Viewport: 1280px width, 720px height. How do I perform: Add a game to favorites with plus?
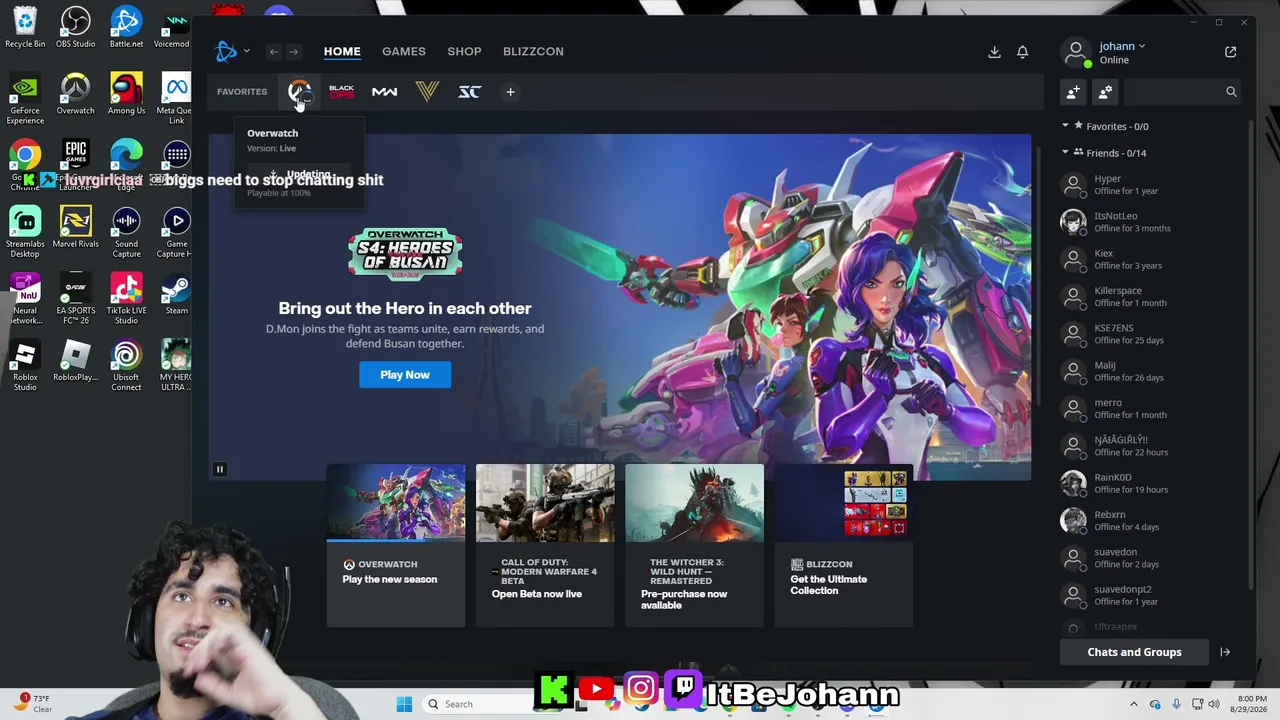point(510,92)
